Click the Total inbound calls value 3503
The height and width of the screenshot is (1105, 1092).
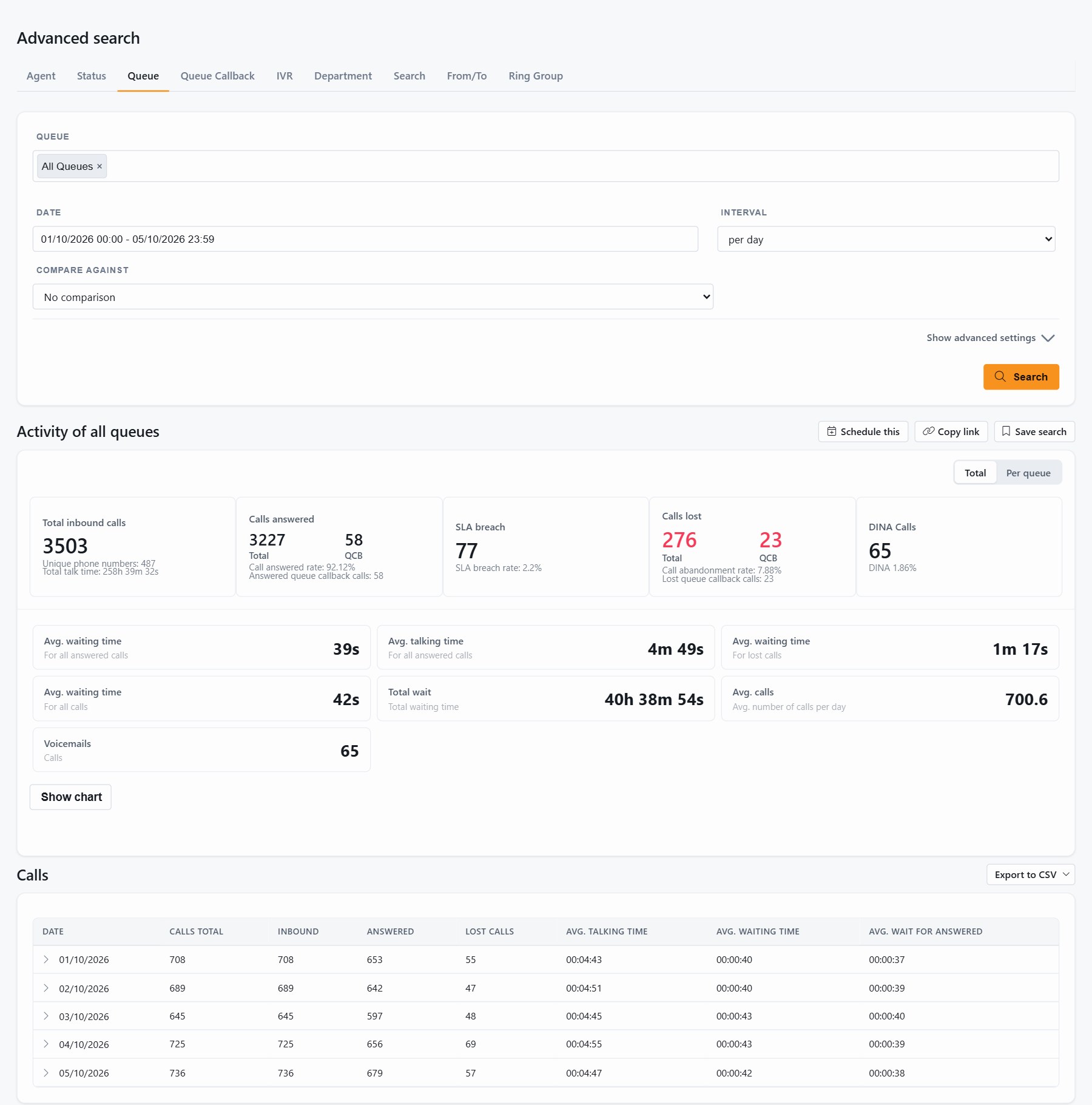click(65, 546)
